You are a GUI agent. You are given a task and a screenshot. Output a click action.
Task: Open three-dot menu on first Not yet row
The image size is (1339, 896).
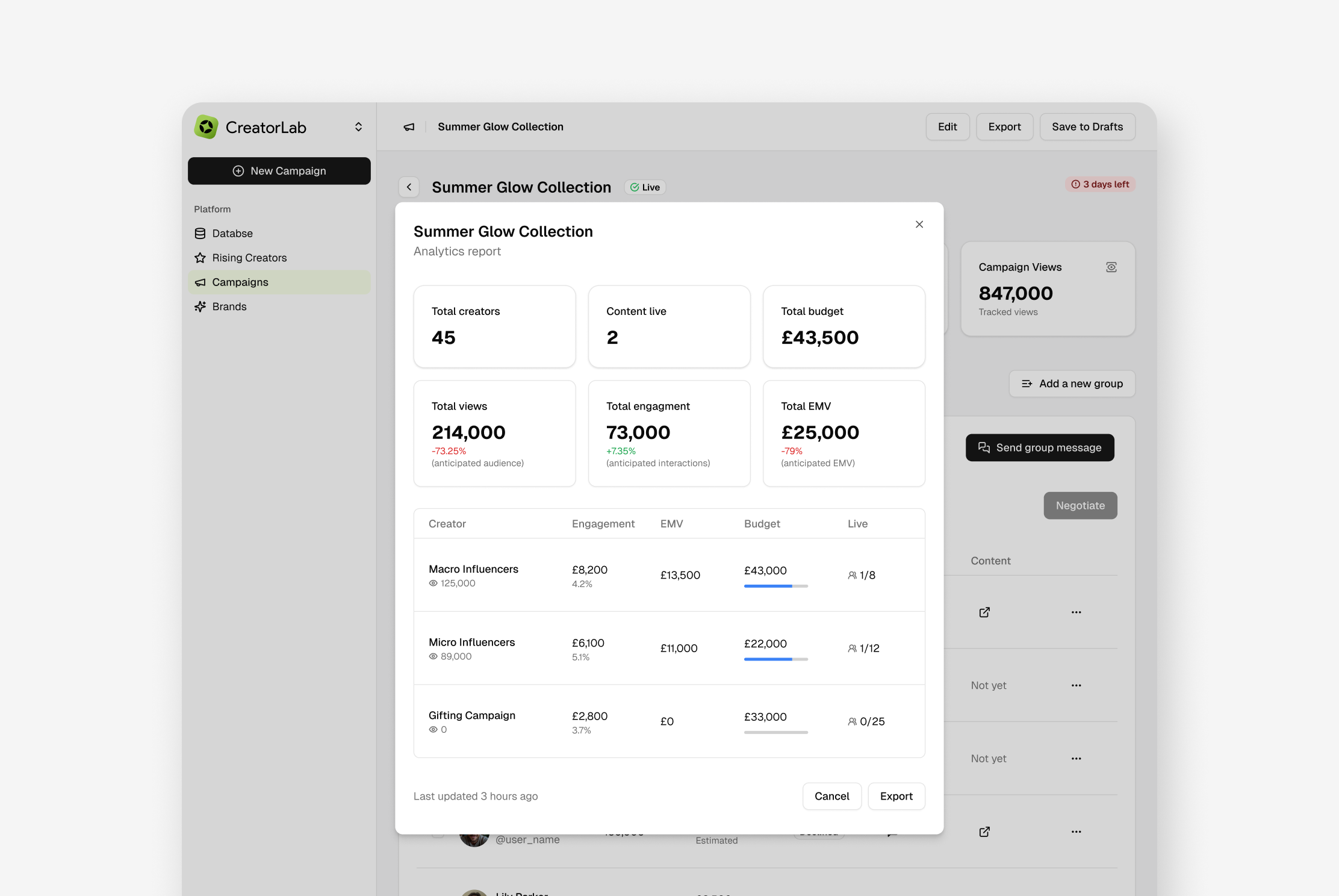(x=1076, y=685)
